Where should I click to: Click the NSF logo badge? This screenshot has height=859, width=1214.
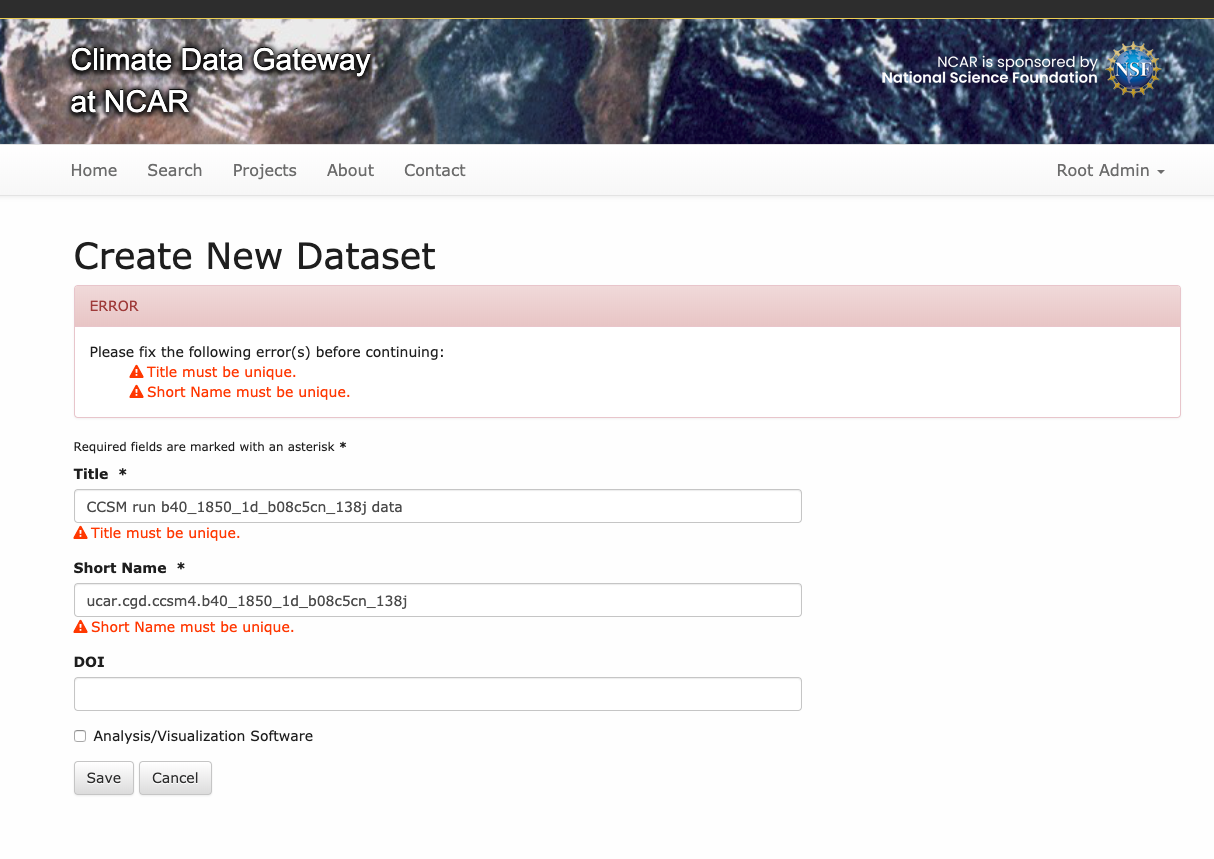pos(1133,69)
